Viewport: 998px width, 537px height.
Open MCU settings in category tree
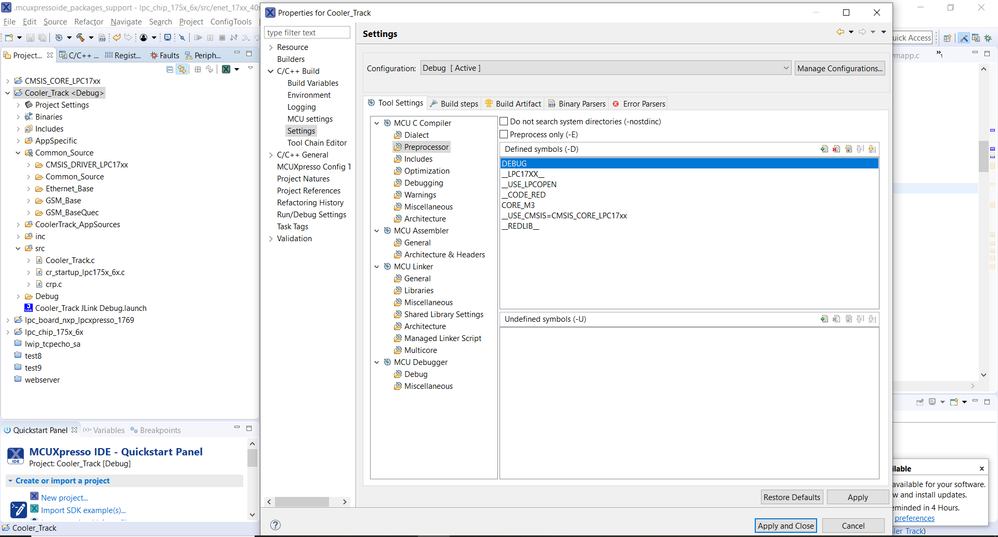309,119
